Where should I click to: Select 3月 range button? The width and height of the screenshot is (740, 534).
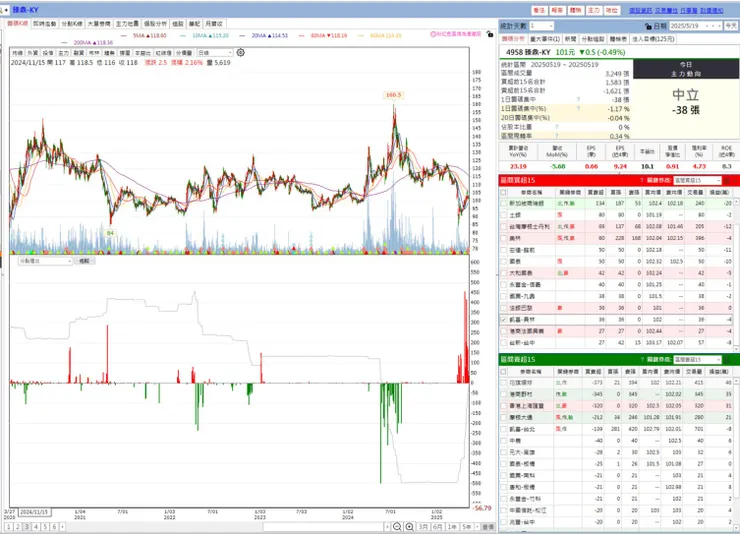[423, 526]
